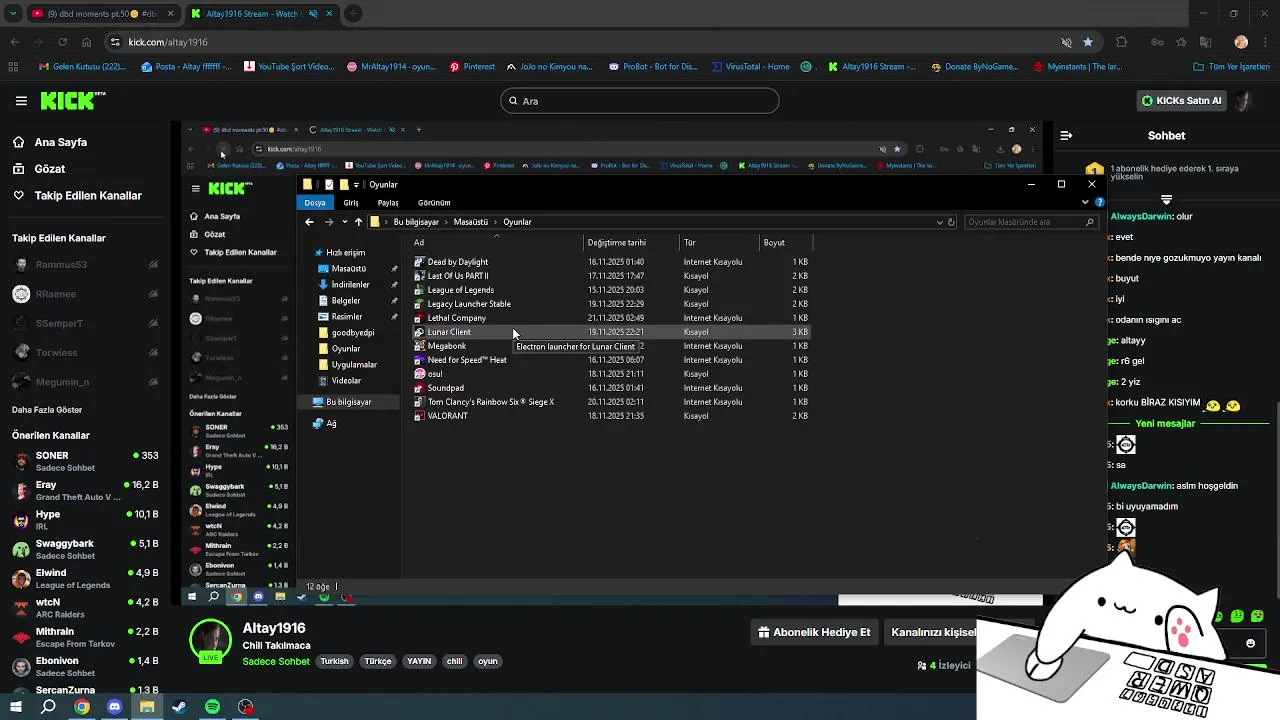1280x720 pixels.
Task: Select the Paylaş ribbon tab
Action: [x=388, y=202]
